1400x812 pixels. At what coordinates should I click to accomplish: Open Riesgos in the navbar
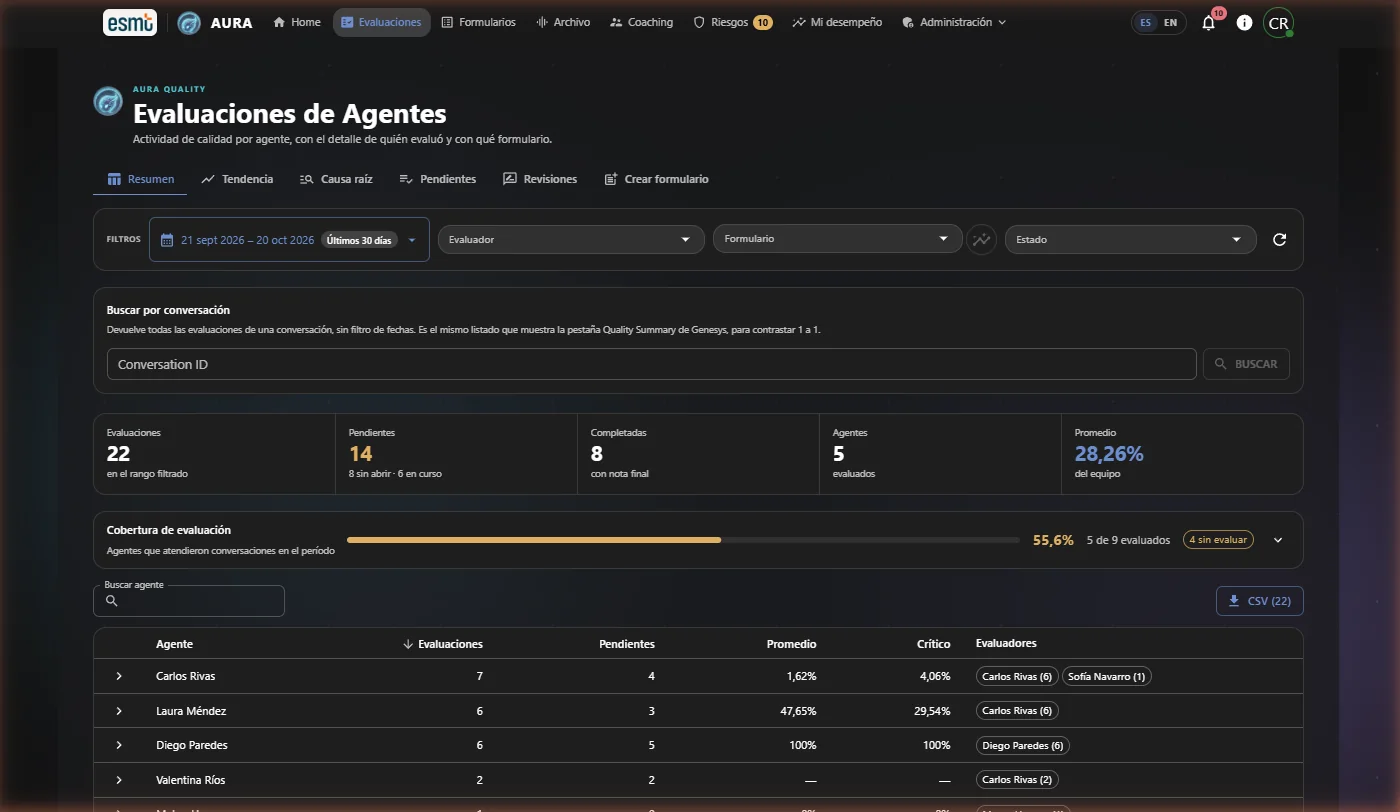pos(733,22)
